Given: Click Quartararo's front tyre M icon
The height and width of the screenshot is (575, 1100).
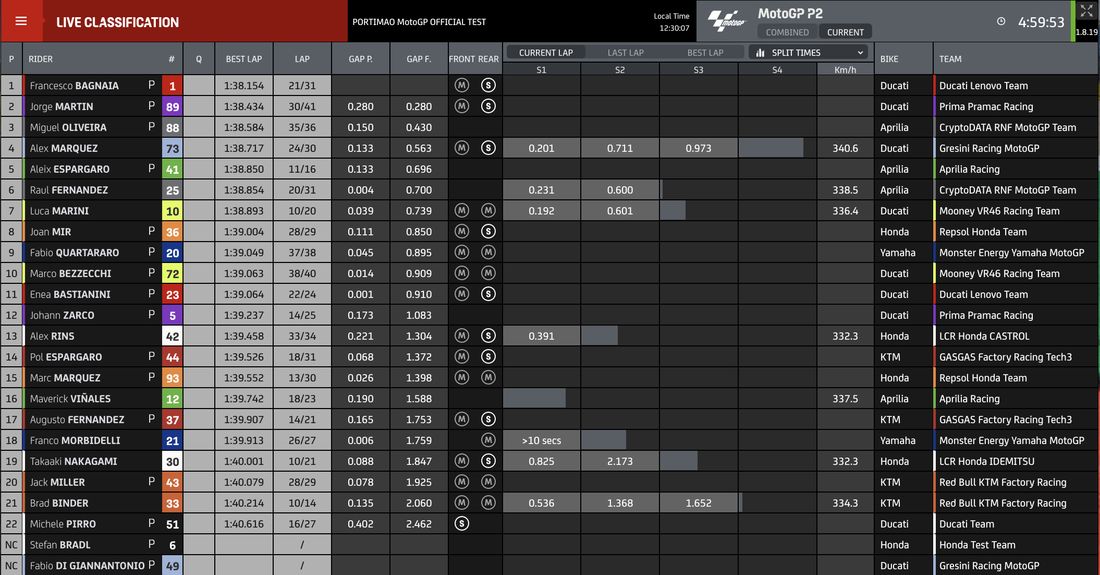Looking at the screenshot, I should coord(462,252).
